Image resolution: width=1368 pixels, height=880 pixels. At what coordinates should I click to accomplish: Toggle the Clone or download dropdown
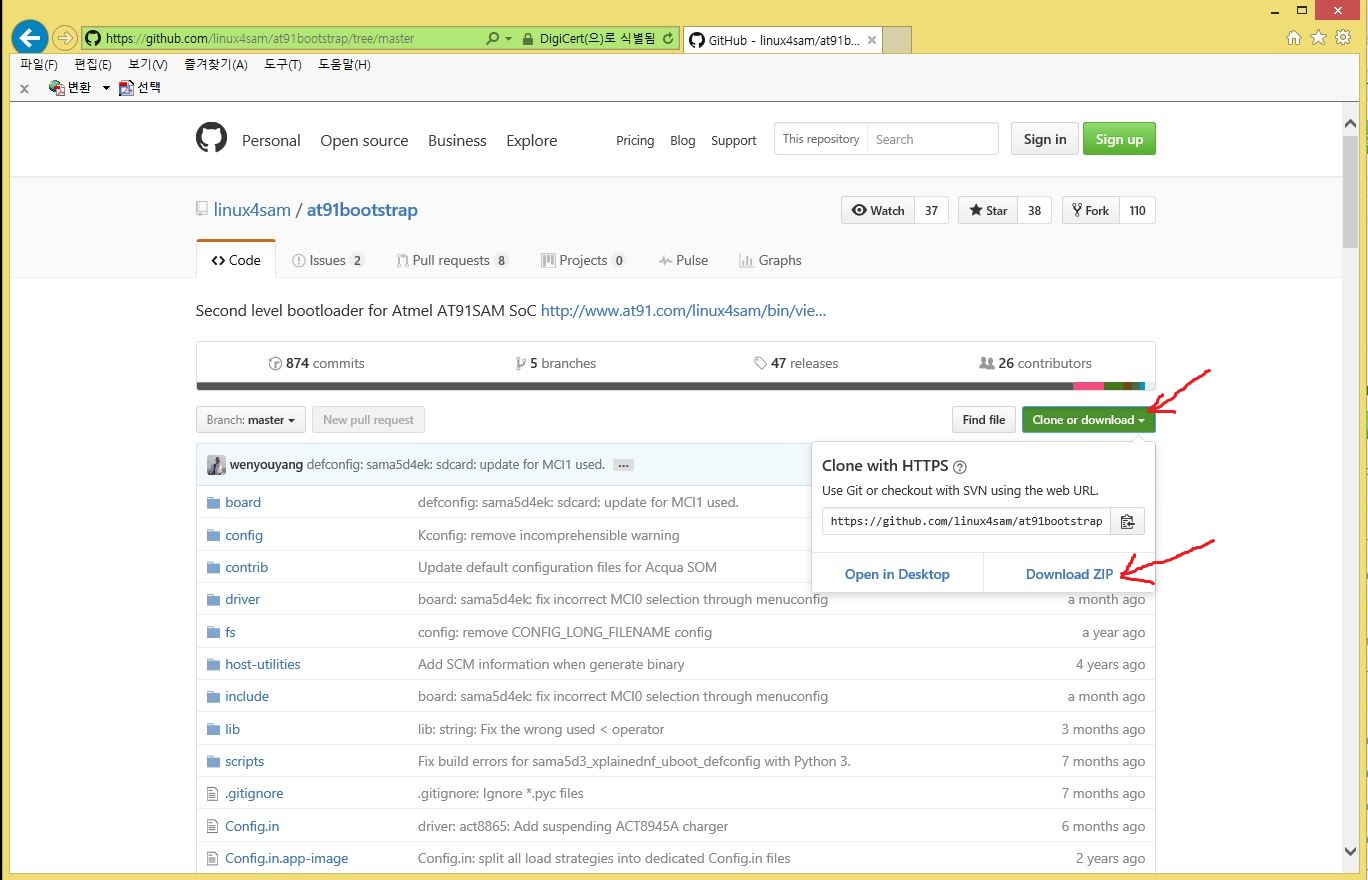(1088, 420)
